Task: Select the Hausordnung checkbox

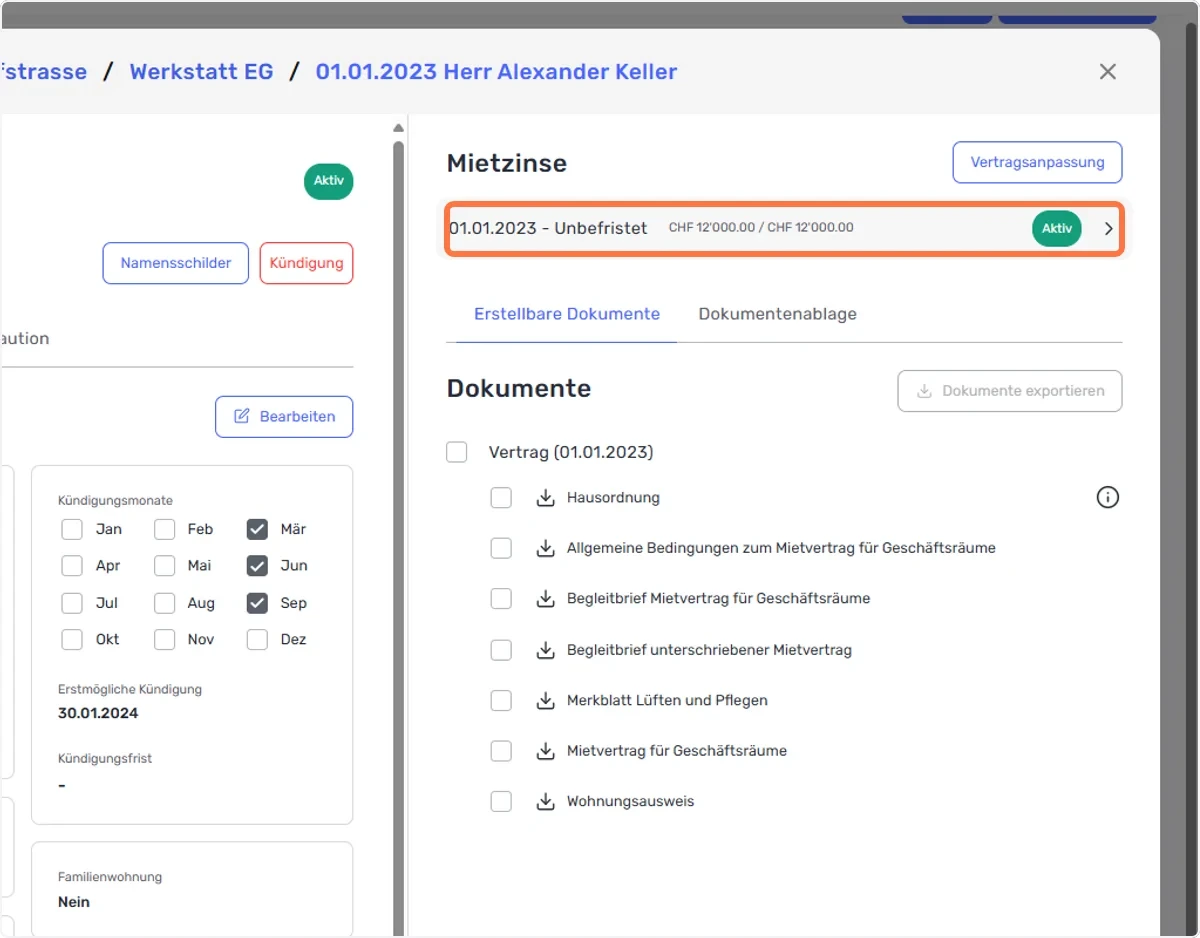Action: pos(501,498)
